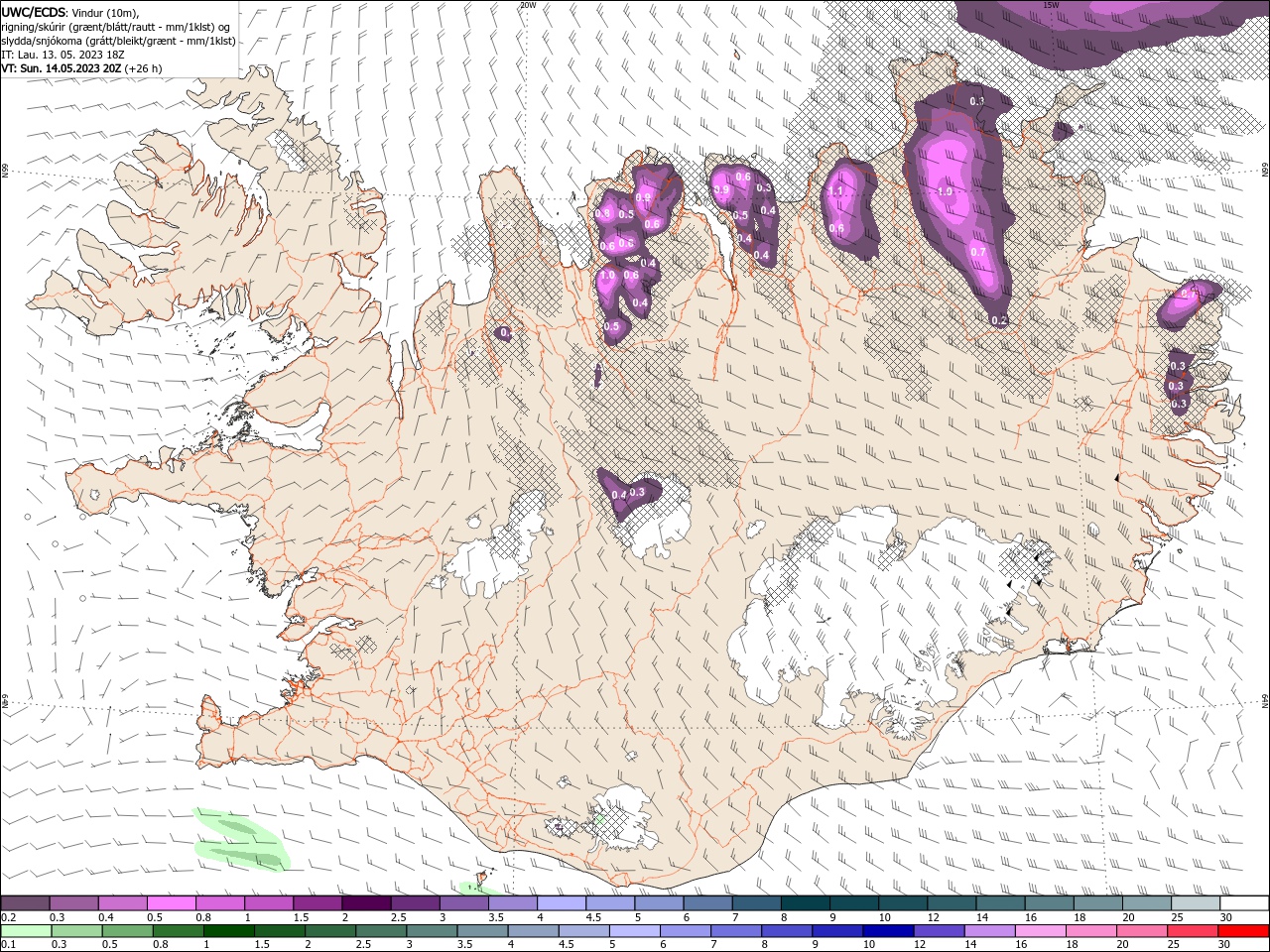This screenshot has width=1270, height=952.
Task: Select upper legend swatch between 0.3 and 0.4
Action: click(x=73, y=903)
